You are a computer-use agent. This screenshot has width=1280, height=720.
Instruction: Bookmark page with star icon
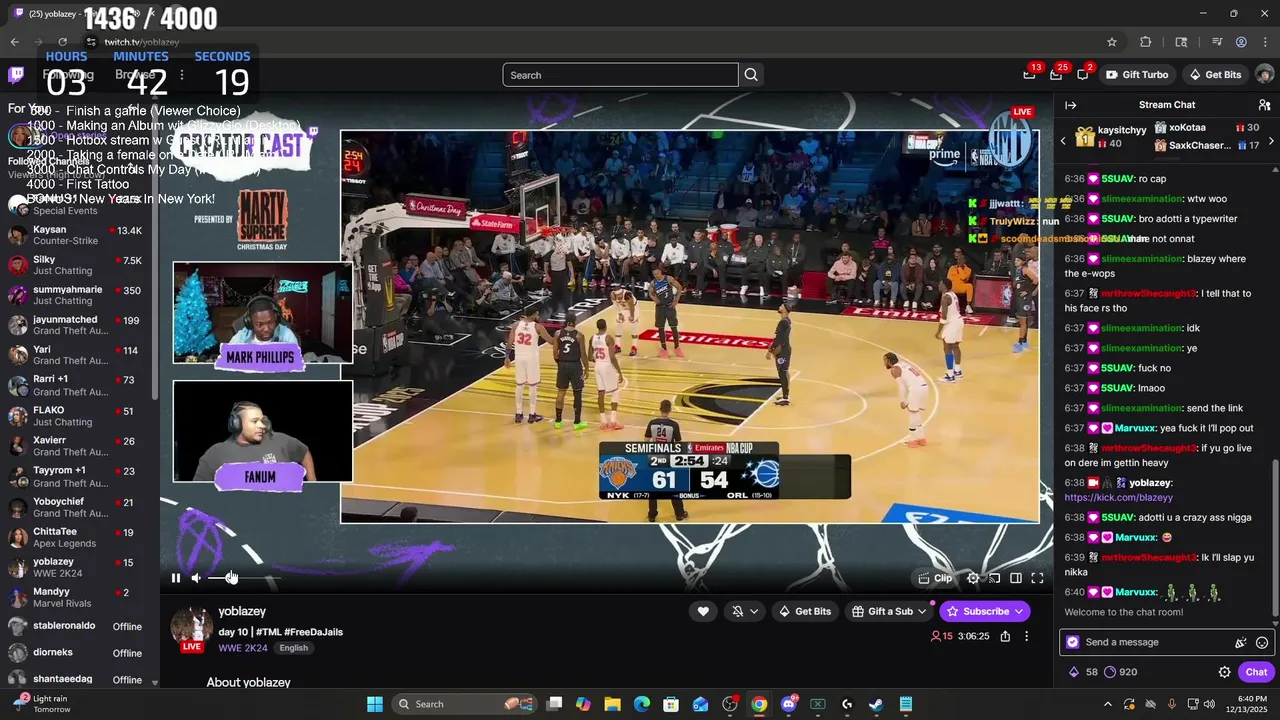[1111, 42]
